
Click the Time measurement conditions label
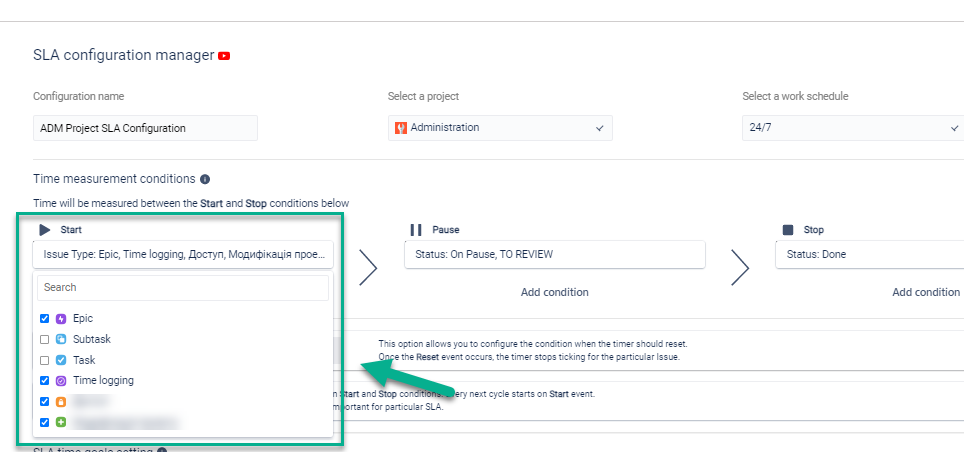coord(114,179)
